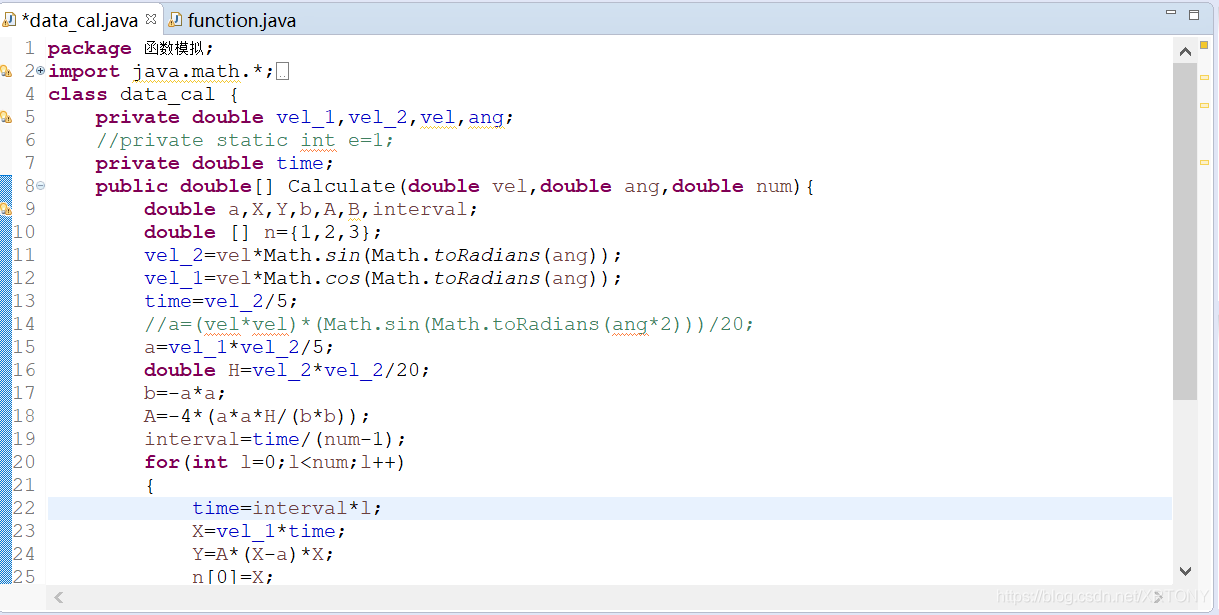Click the 'interval' variable on line 9
This screenshot has width=1219, height=615.
point(420,209)
